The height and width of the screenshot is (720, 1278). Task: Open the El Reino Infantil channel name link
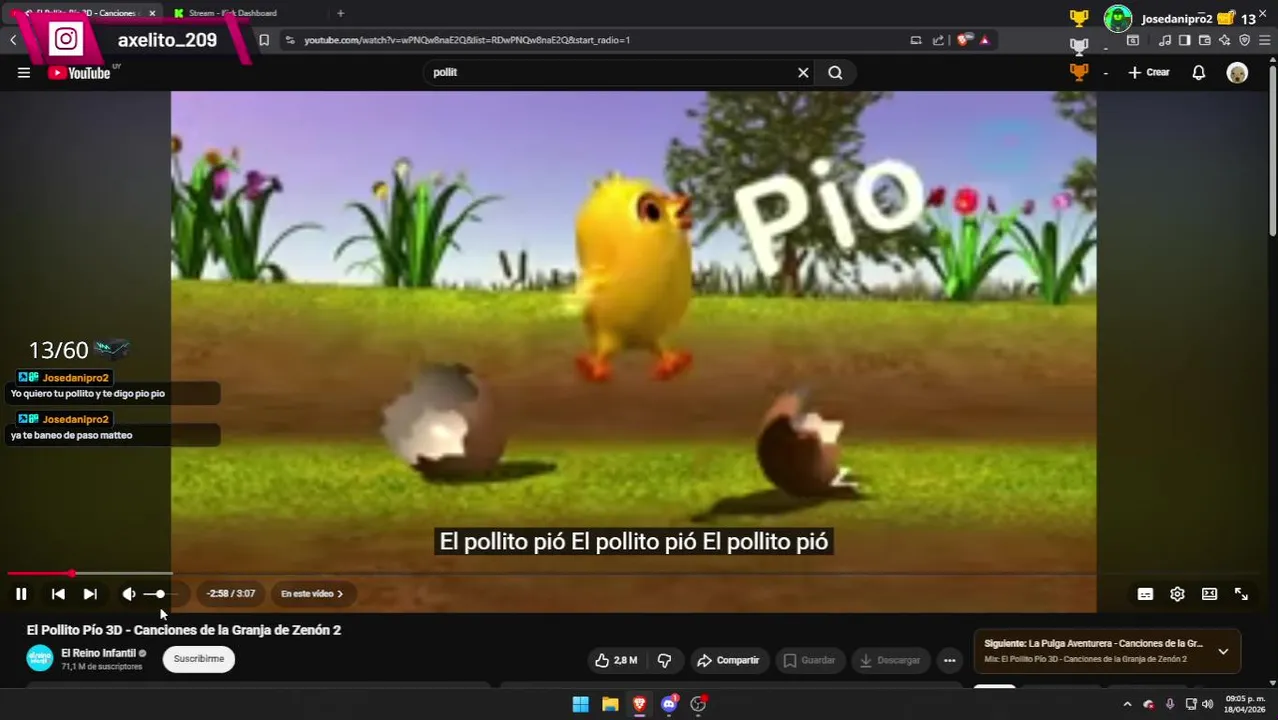click(98, 653)
